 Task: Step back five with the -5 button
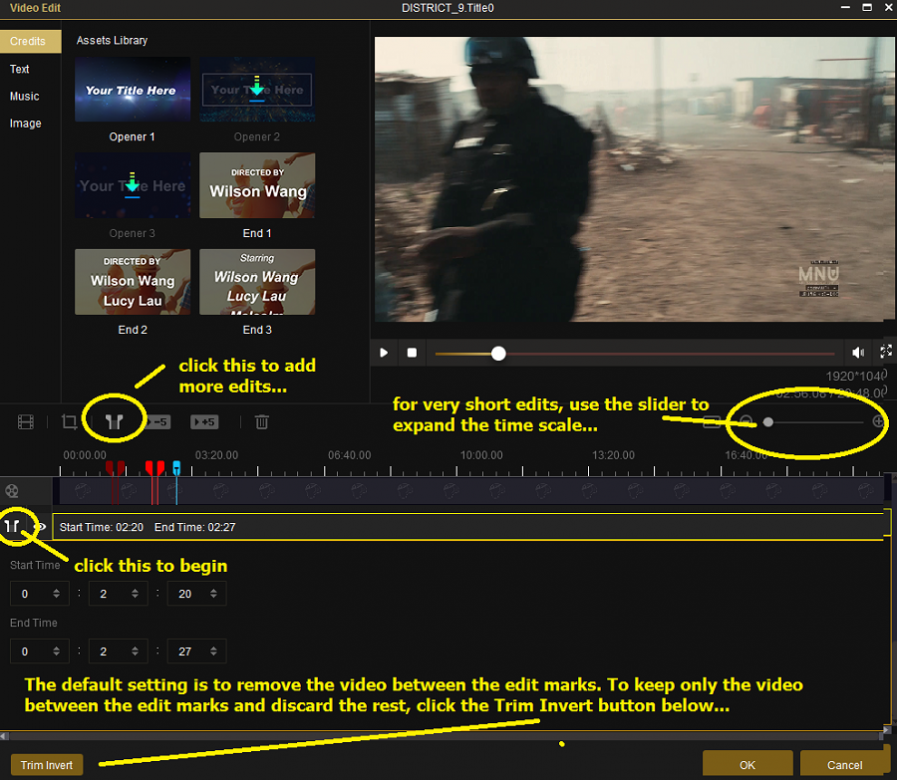point(159,422)
